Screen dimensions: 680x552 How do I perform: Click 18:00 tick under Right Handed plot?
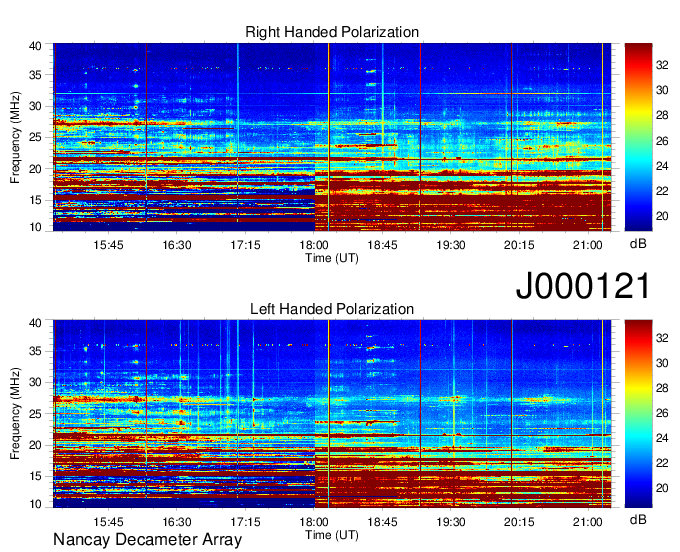click(x=314, y=245)
